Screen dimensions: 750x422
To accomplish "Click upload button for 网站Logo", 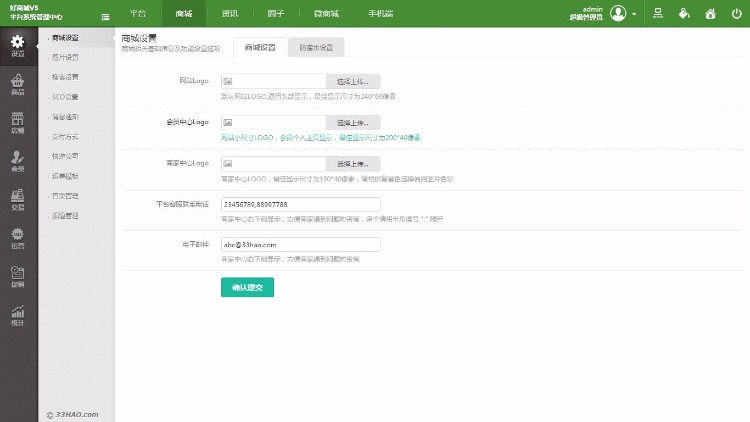I will tap(353, 81).
